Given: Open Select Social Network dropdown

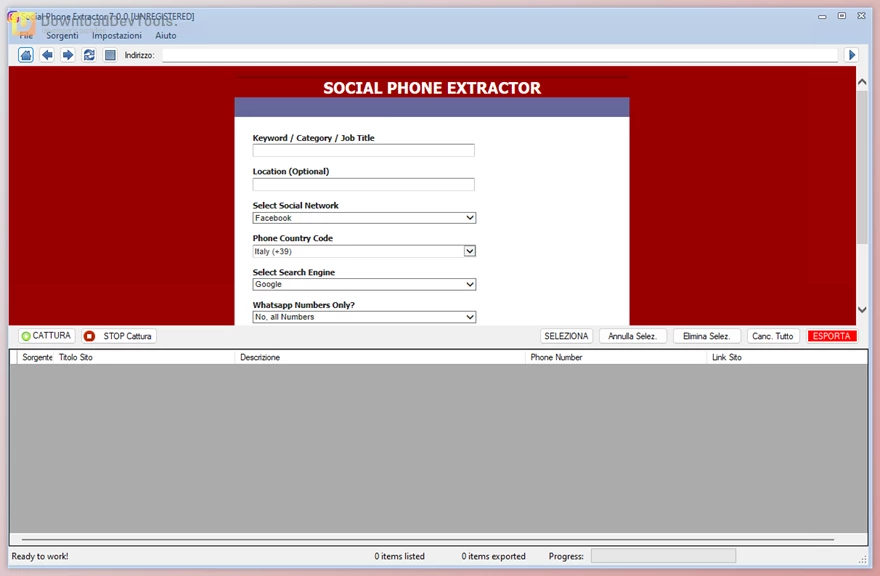Looking at the screenshot, I should coord(364,218).
